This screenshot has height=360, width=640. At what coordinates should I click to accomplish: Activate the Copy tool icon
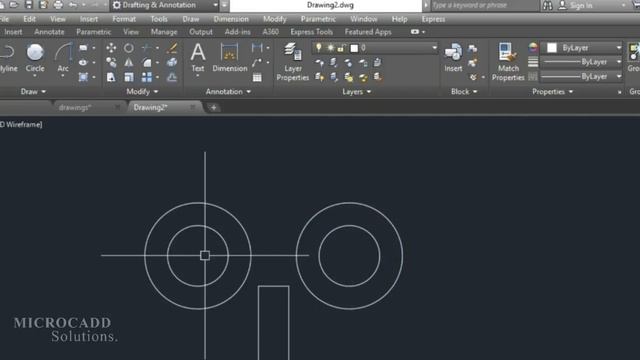pos(111,62)
